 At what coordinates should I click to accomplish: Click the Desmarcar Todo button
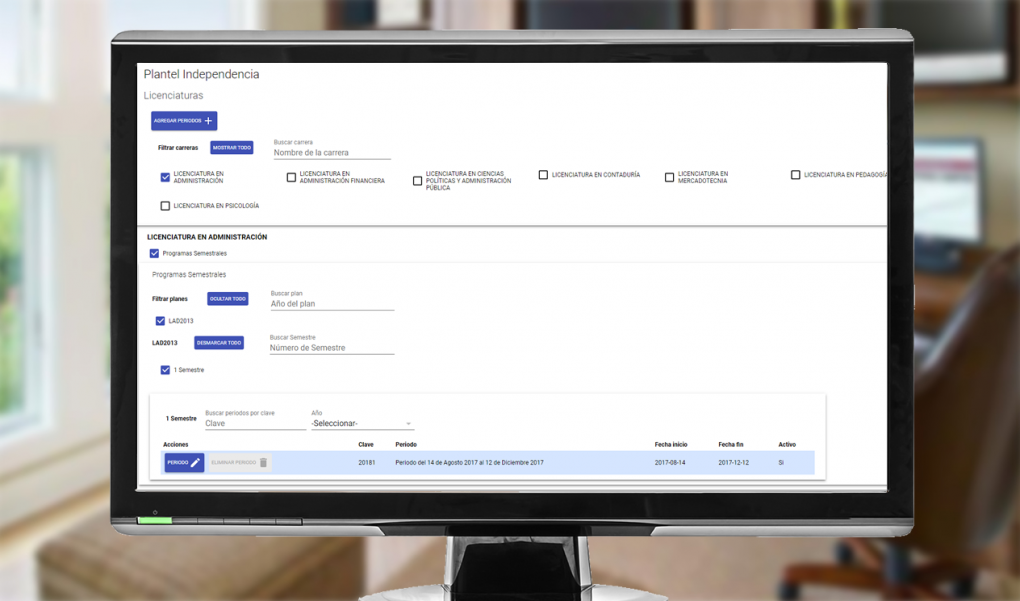click(x=219, y=343)
